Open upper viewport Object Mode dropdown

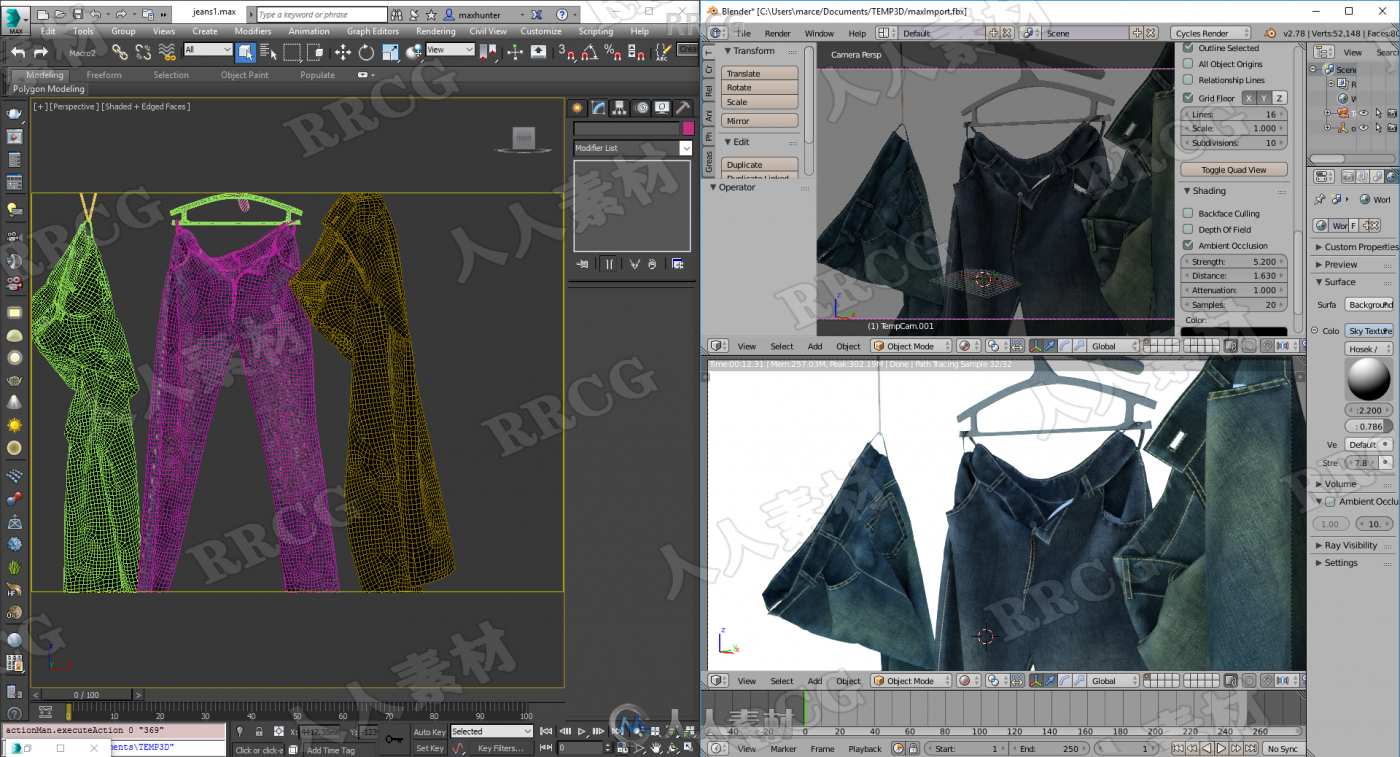tap(911, 346)
